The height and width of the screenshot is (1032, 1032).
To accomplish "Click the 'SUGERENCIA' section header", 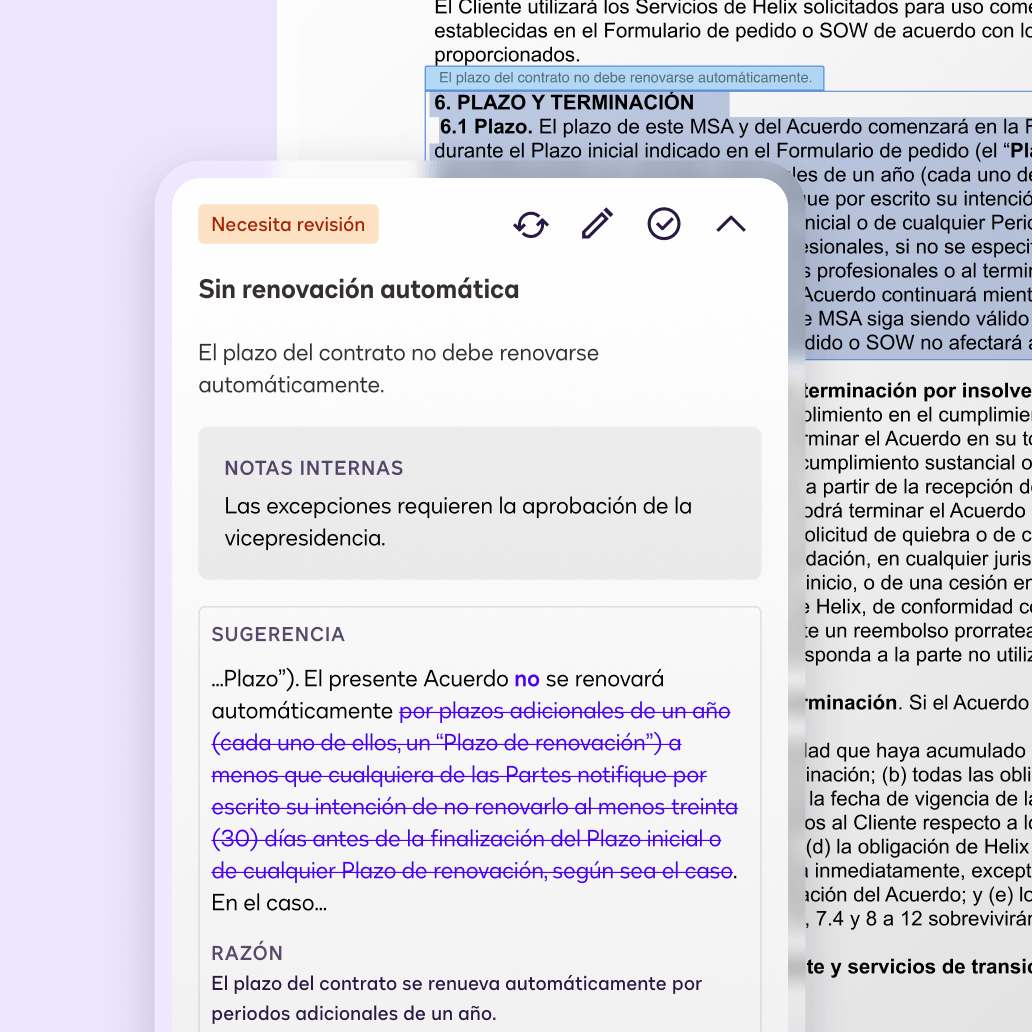I will click(x=278, y=635).
